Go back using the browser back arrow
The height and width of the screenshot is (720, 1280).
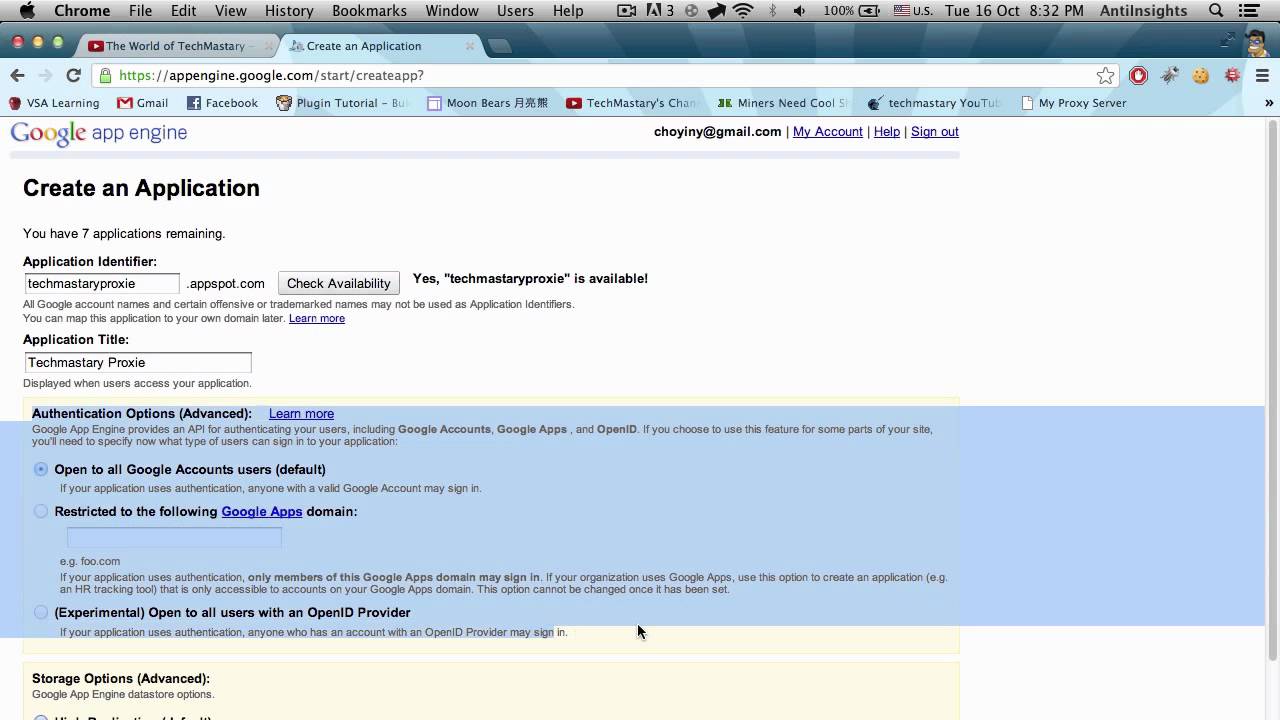click(17, 75)
